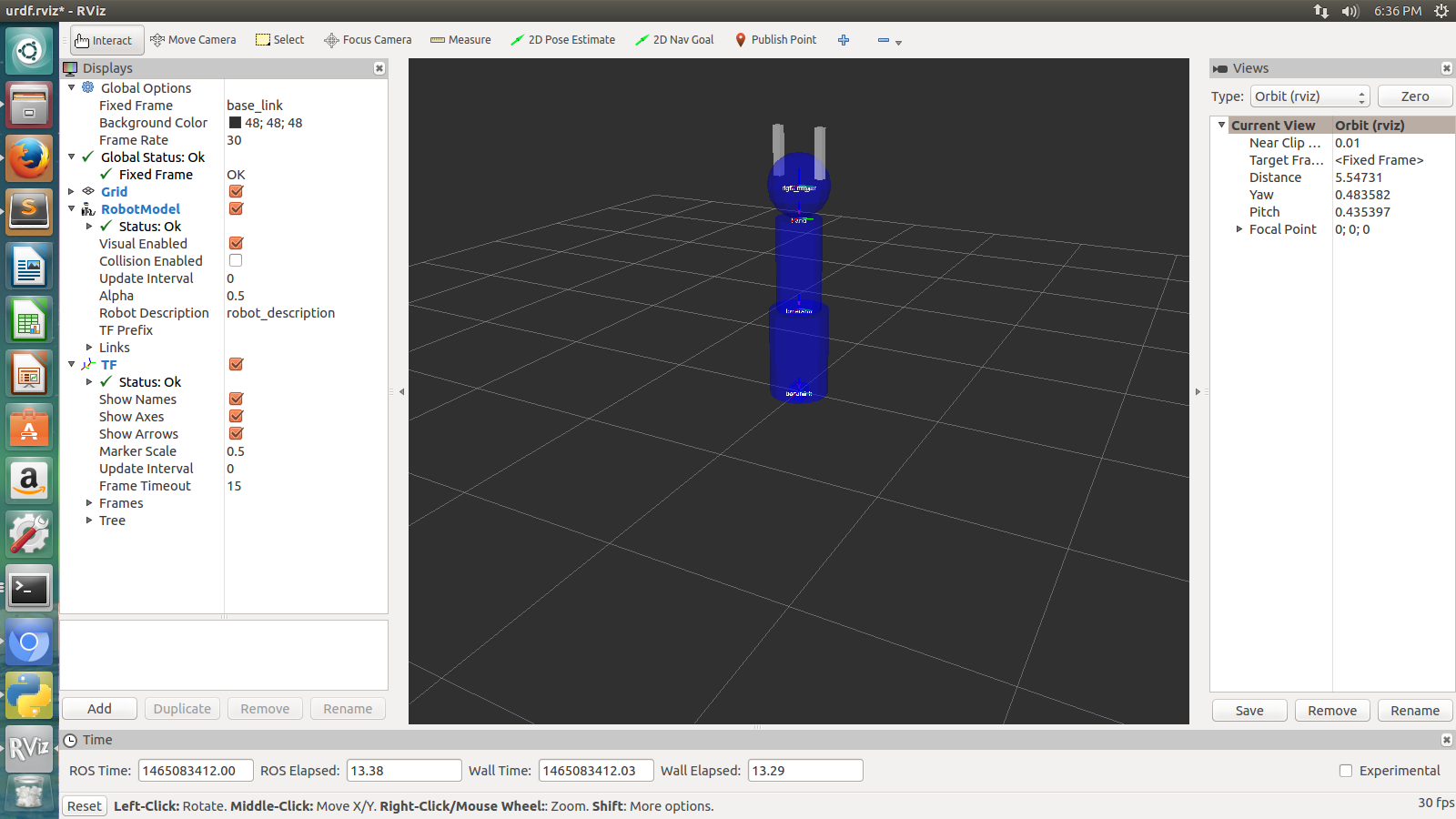The image size is (1456, 819).
Task: Open LibreOffice Impress from launcher
Action: click(29, 373)
